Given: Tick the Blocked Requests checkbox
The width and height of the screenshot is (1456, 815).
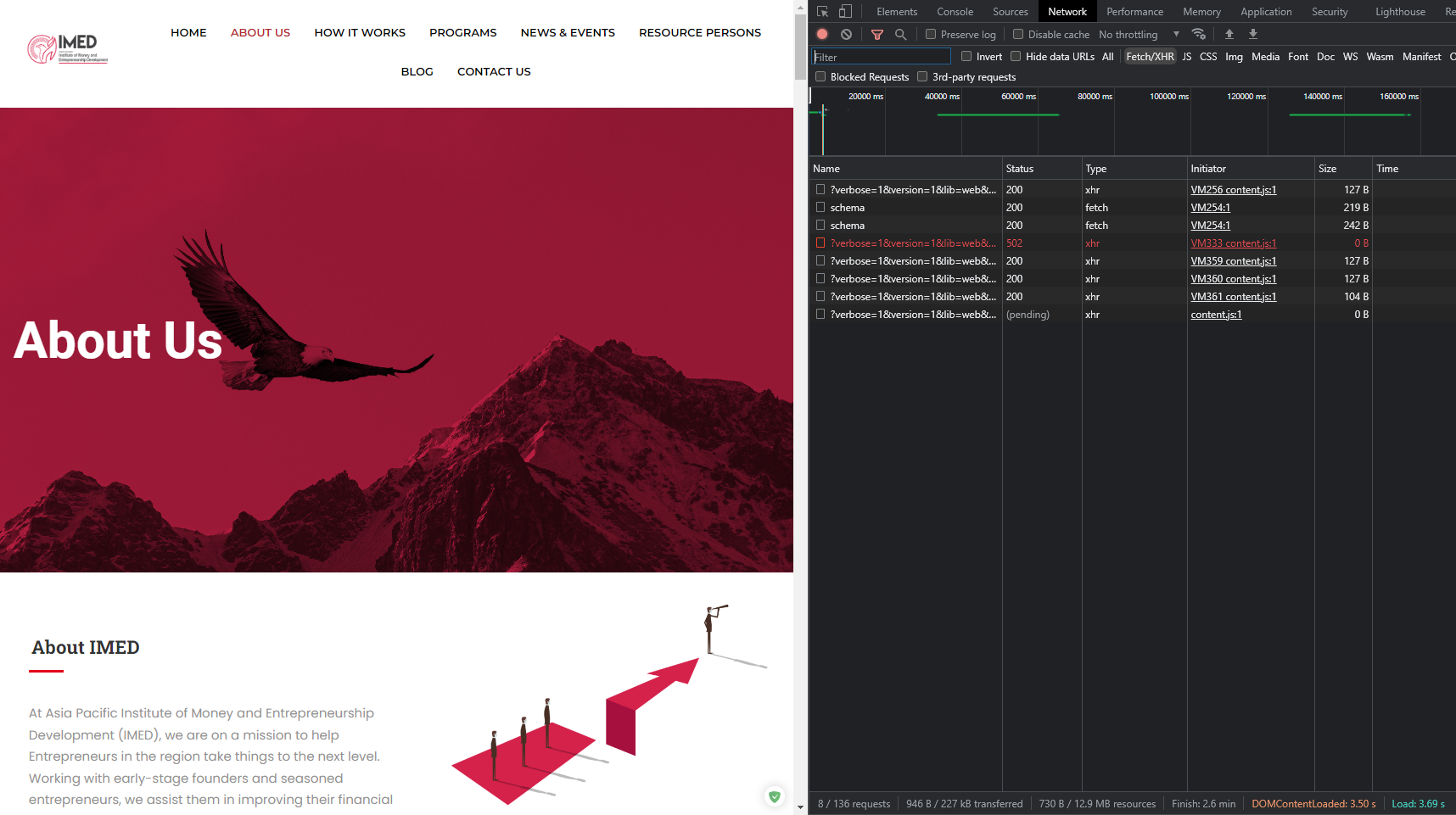Looking at the screenshot, I should click(x=820, y=77).
